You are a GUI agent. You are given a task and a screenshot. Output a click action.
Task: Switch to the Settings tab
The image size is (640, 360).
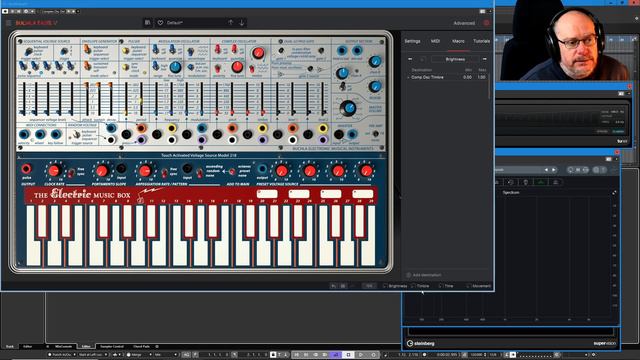[x=412, y=41]
